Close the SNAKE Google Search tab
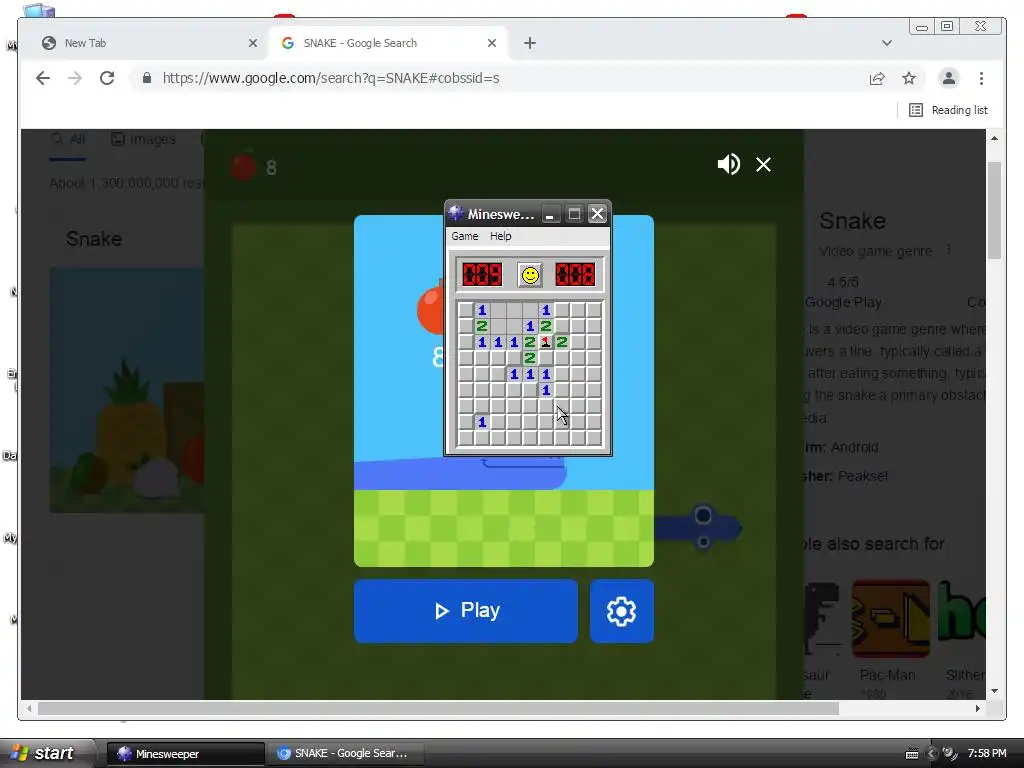The width and height of the screenshot is (1024, 768). point(492,43)
